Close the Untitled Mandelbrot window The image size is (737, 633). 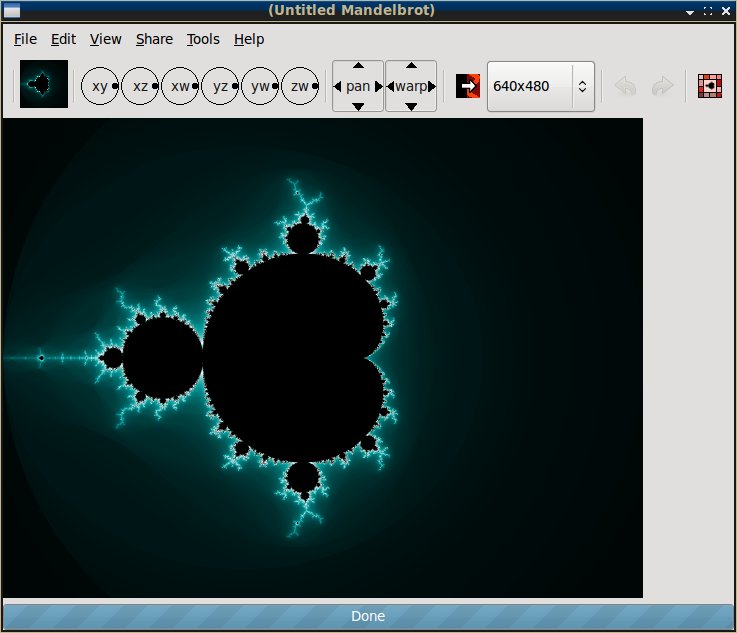pos(726,11)
